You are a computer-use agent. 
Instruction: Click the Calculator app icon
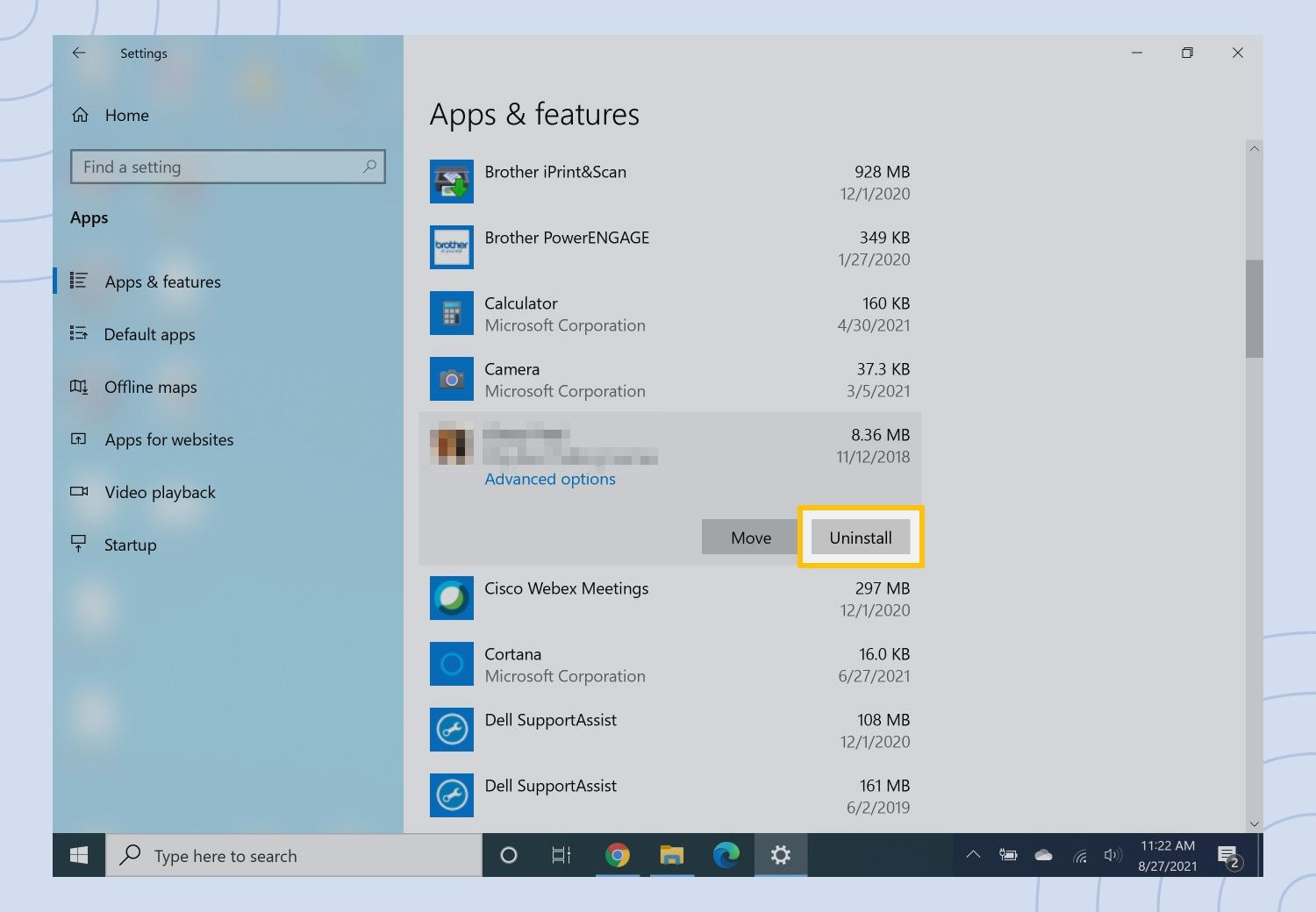click(452, 313)
